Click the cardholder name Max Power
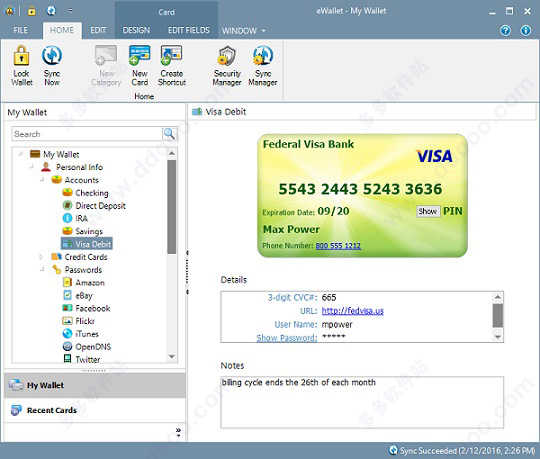The image size is (540, 459). [x=291, y=229]
